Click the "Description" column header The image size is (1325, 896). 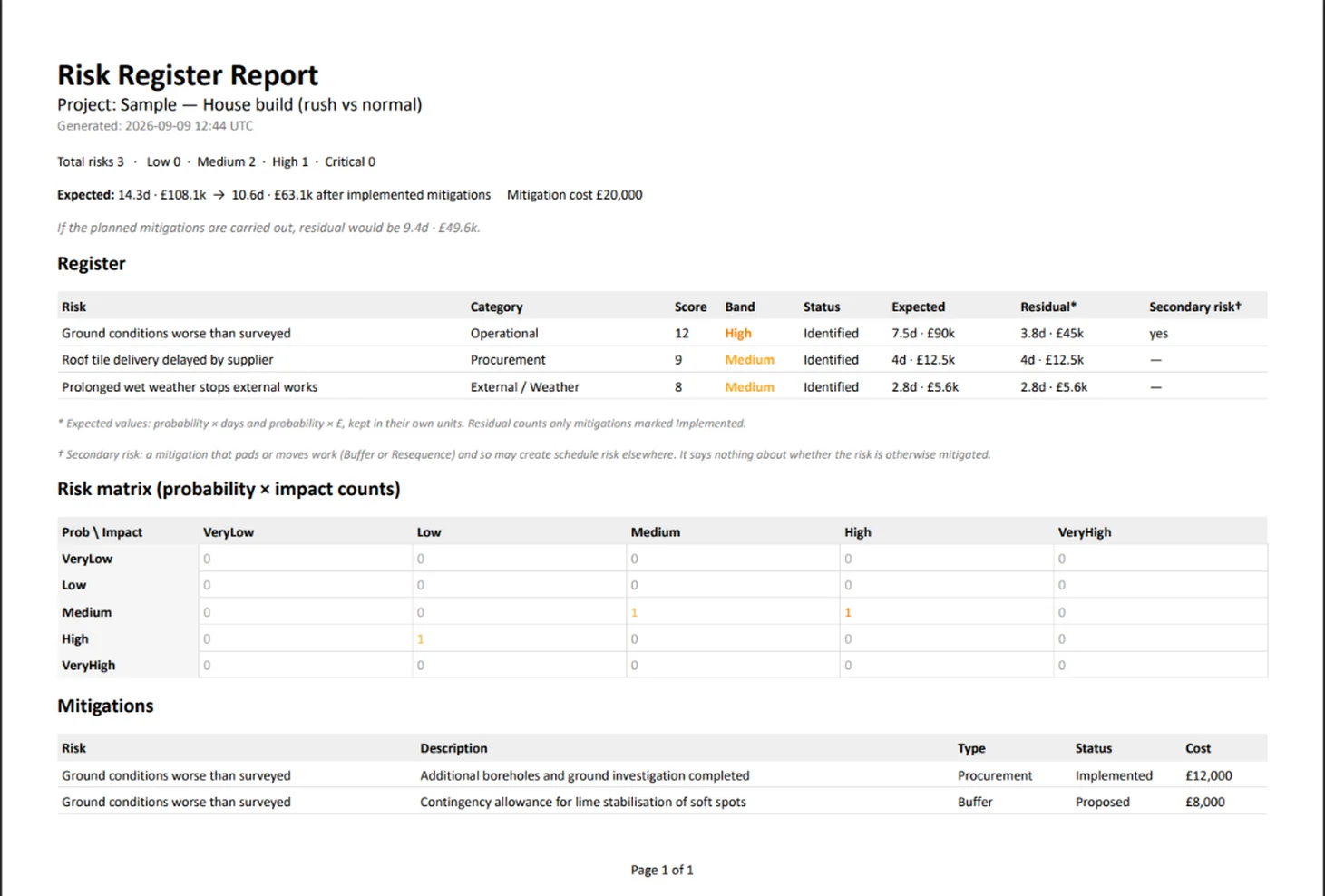[453, 748]
